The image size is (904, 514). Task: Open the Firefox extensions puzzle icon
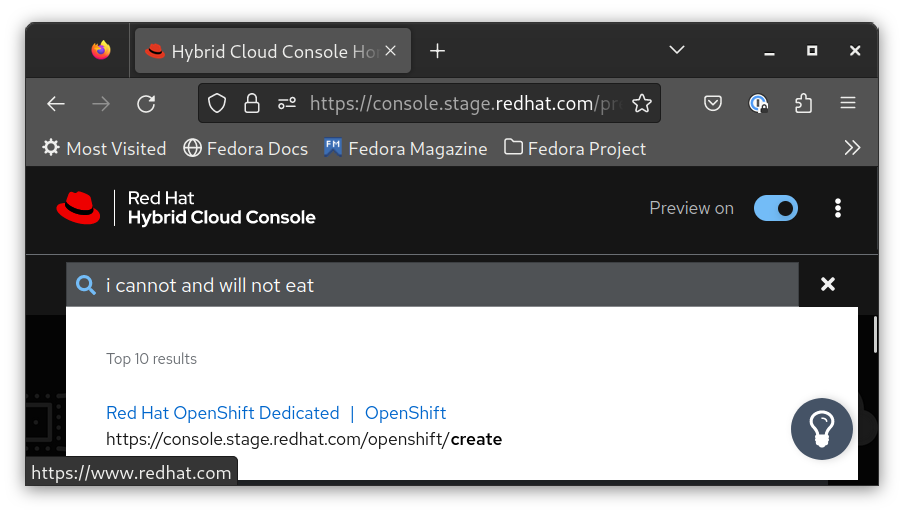(803, 103)
